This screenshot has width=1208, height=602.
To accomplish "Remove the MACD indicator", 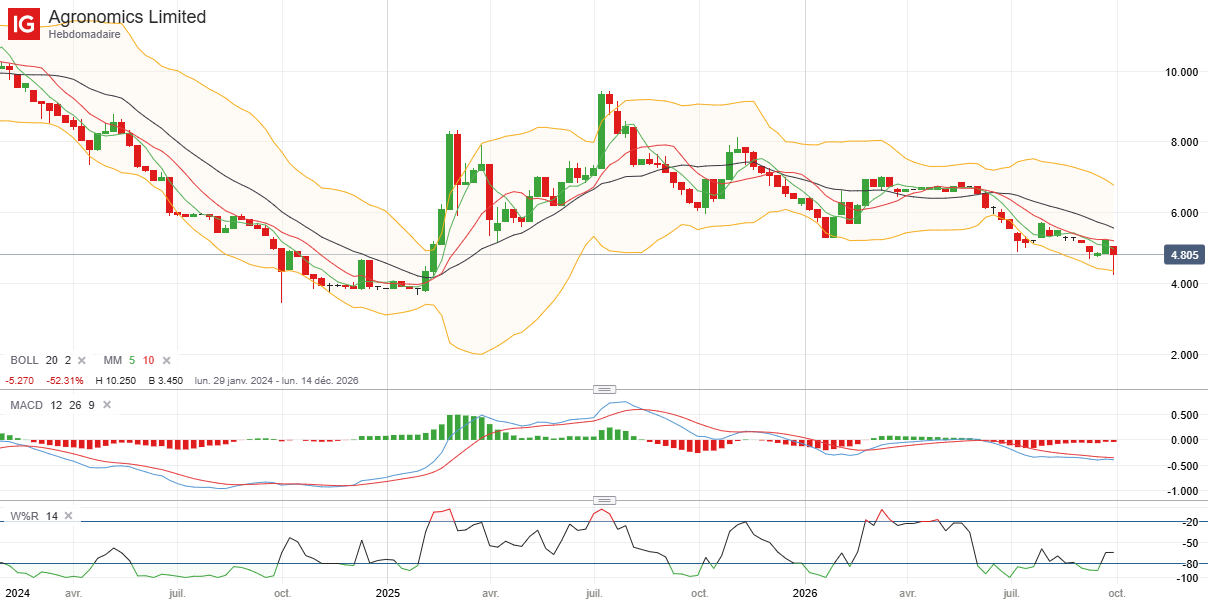I will pos(105,405).
